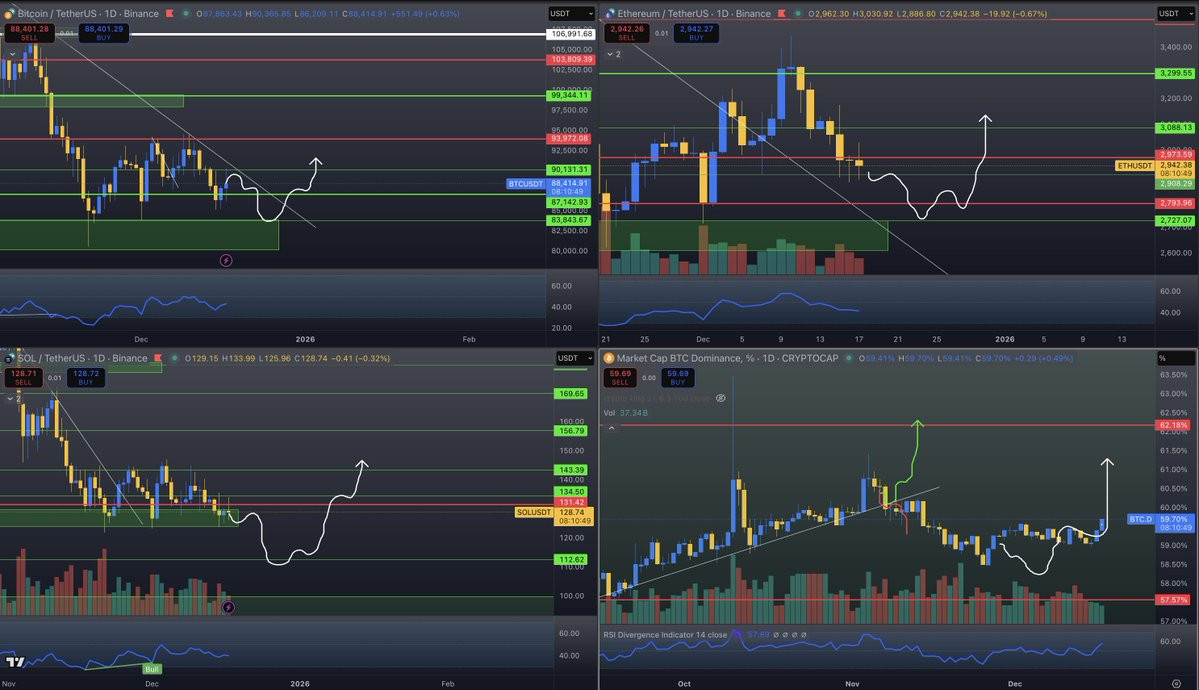The width and height of the screenshot is (1199, 690).
Task: Click the 59.69 BUY button on BTC Dominance chart
Action: pos(677,377)
